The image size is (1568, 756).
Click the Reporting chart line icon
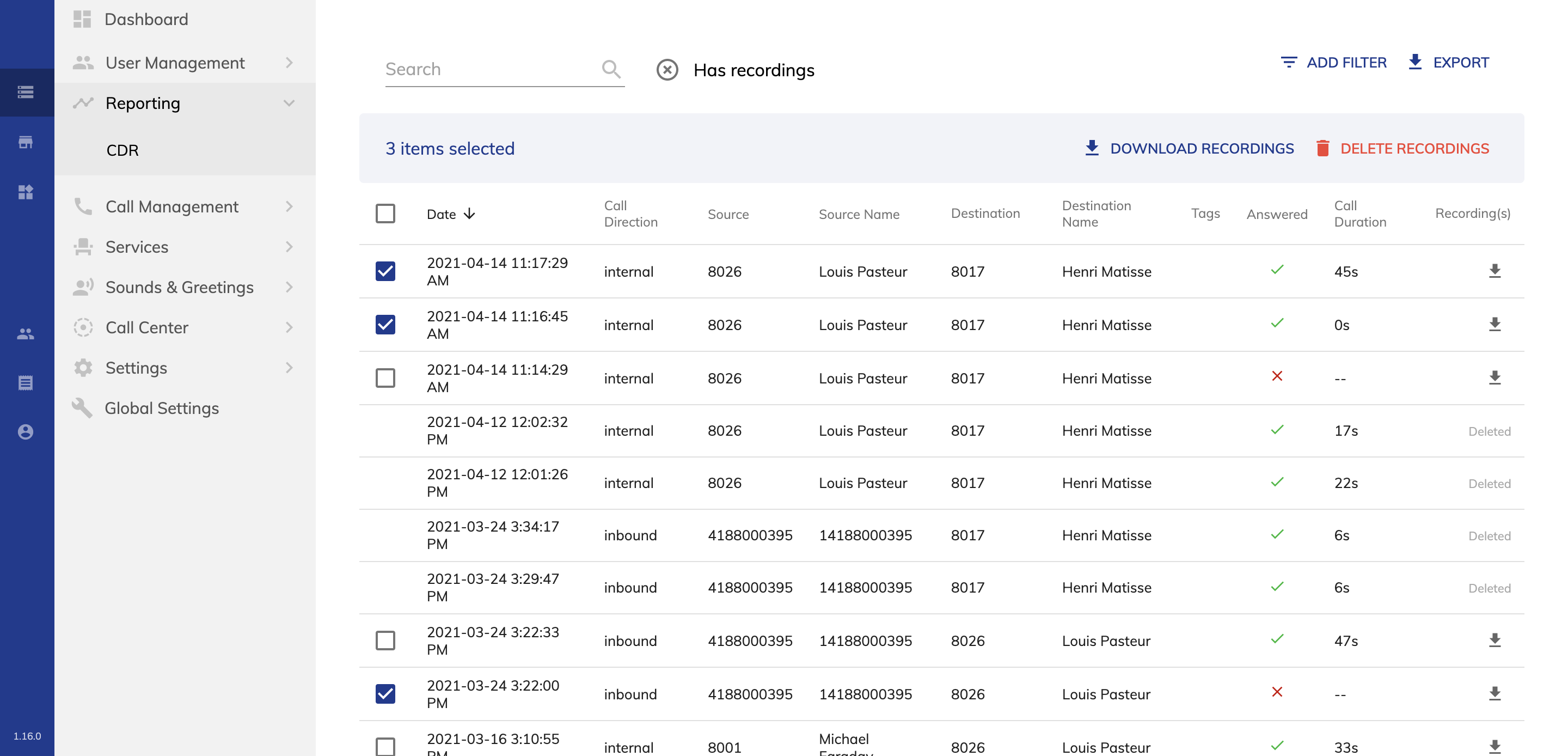[x=83, y=103]
